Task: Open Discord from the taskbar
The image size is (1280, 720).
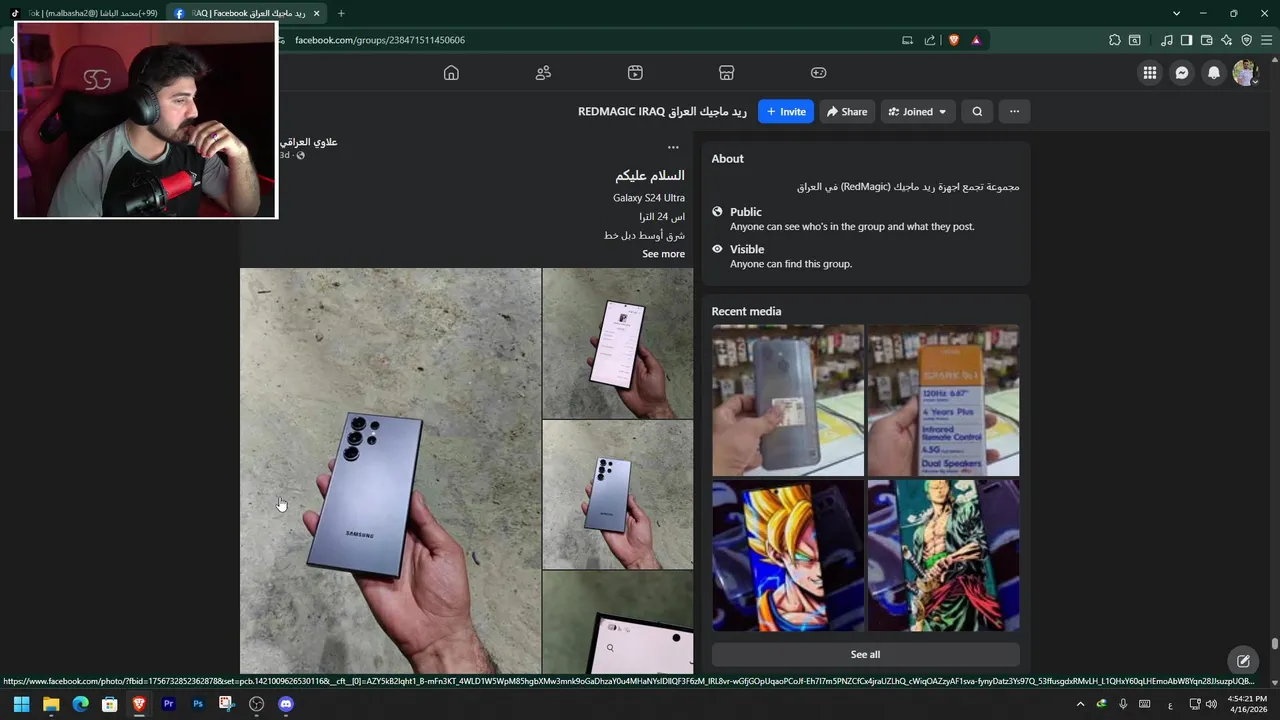Action: point(285,704)
